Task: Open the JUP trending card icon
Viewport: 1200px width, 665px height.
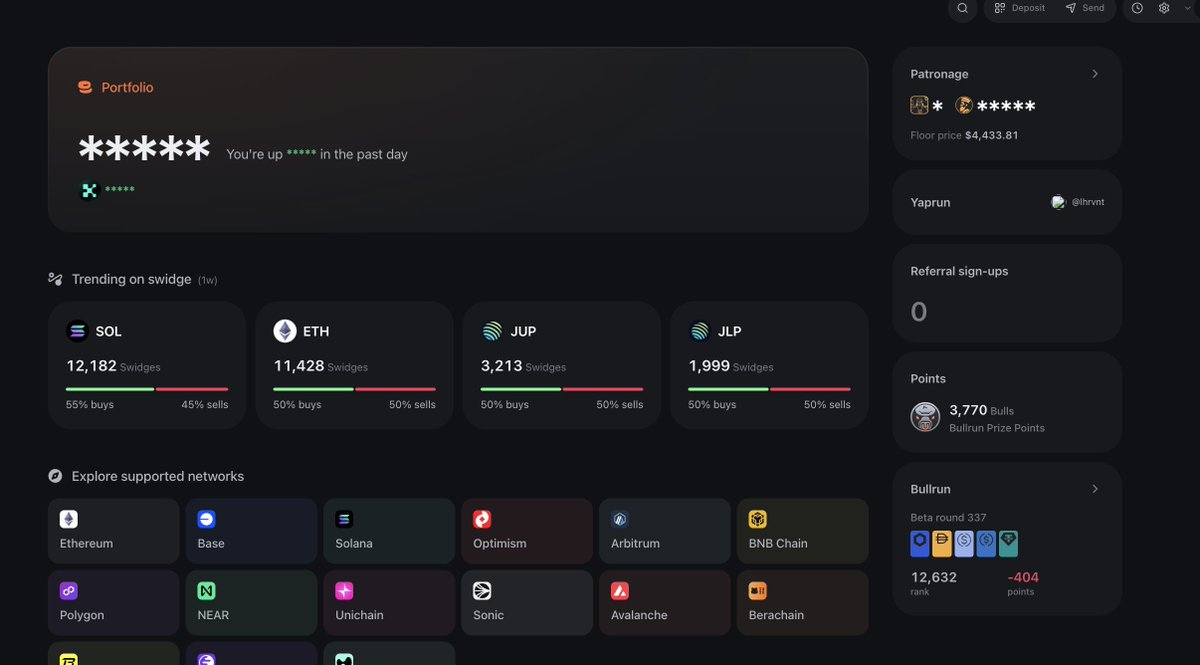Action: tap(492, 331)
